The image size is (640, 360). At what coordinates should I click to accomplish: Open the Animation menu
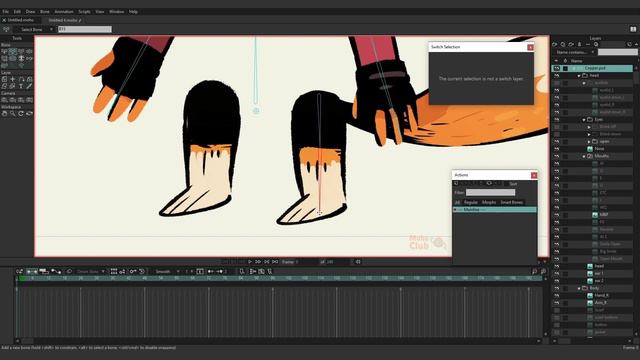coord(64,12)
